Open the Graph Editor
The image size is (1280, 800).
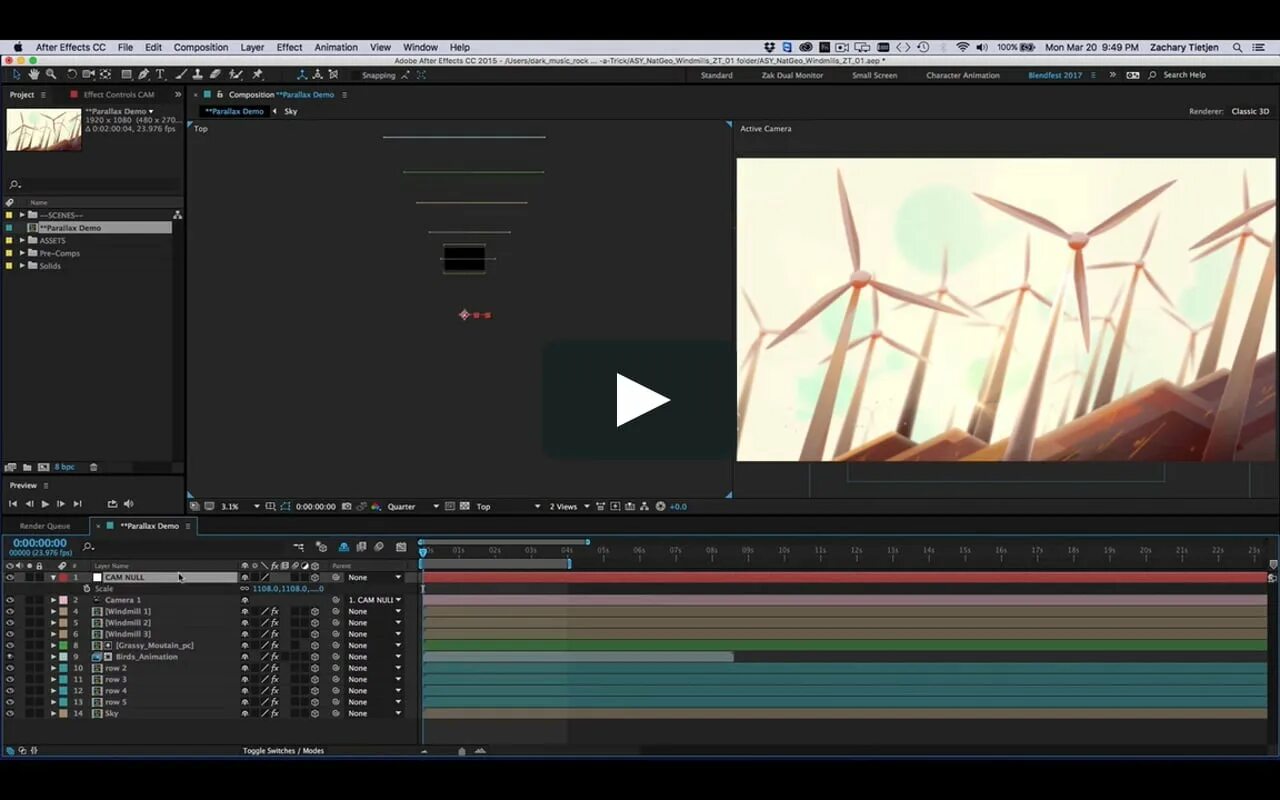[x=401, y=547]
